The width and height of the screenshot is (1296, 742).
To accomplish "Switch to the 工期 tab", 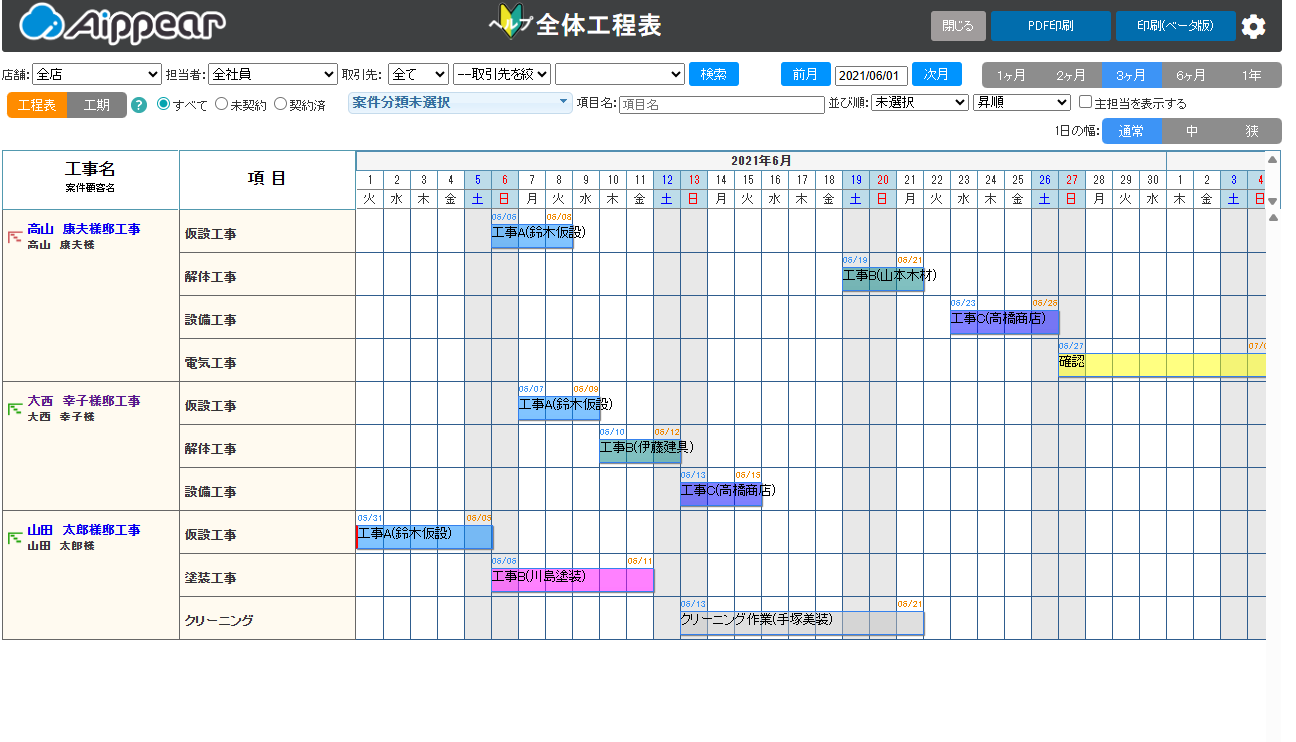I will tap(97, 105).
